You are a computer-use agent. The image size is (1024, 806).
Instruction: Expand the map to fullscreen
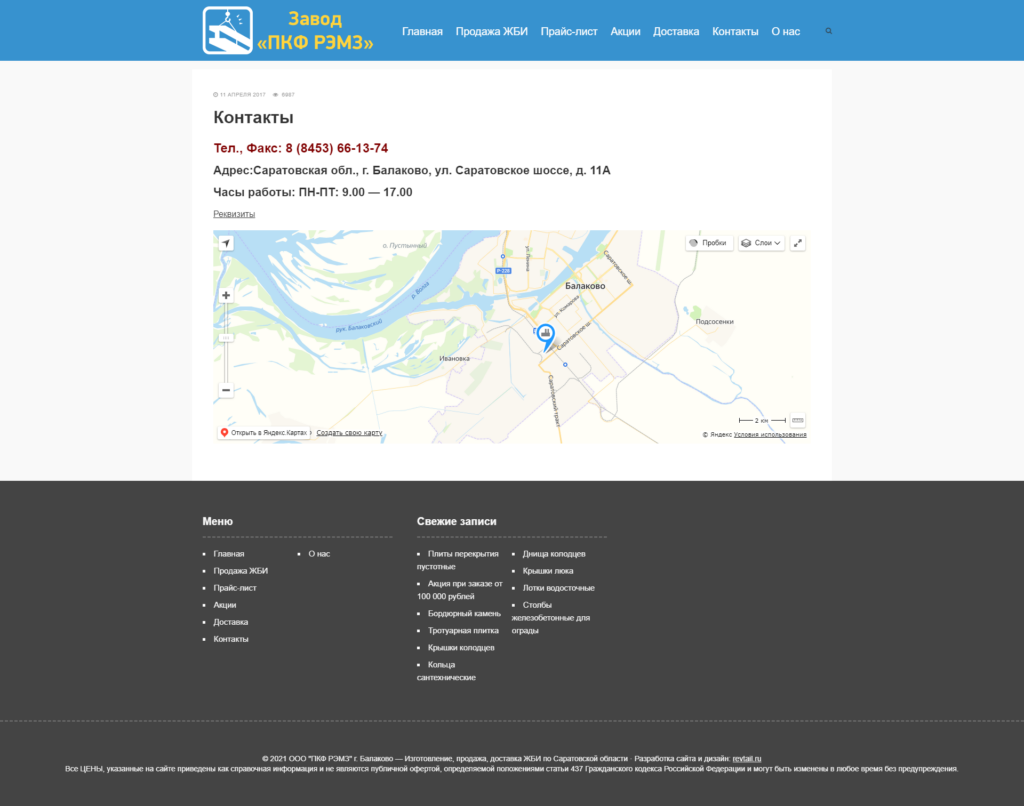(797, 243)
